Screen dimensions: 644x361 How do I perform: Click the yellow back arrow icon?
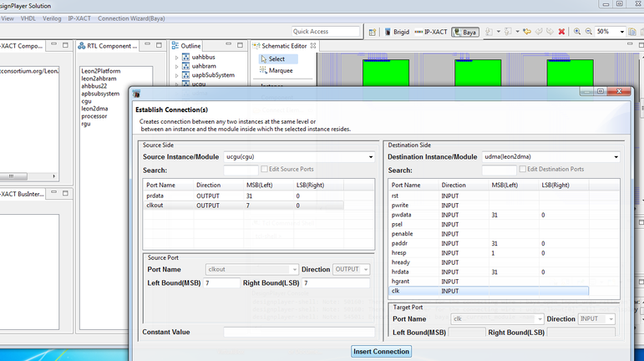coord(527,32)
